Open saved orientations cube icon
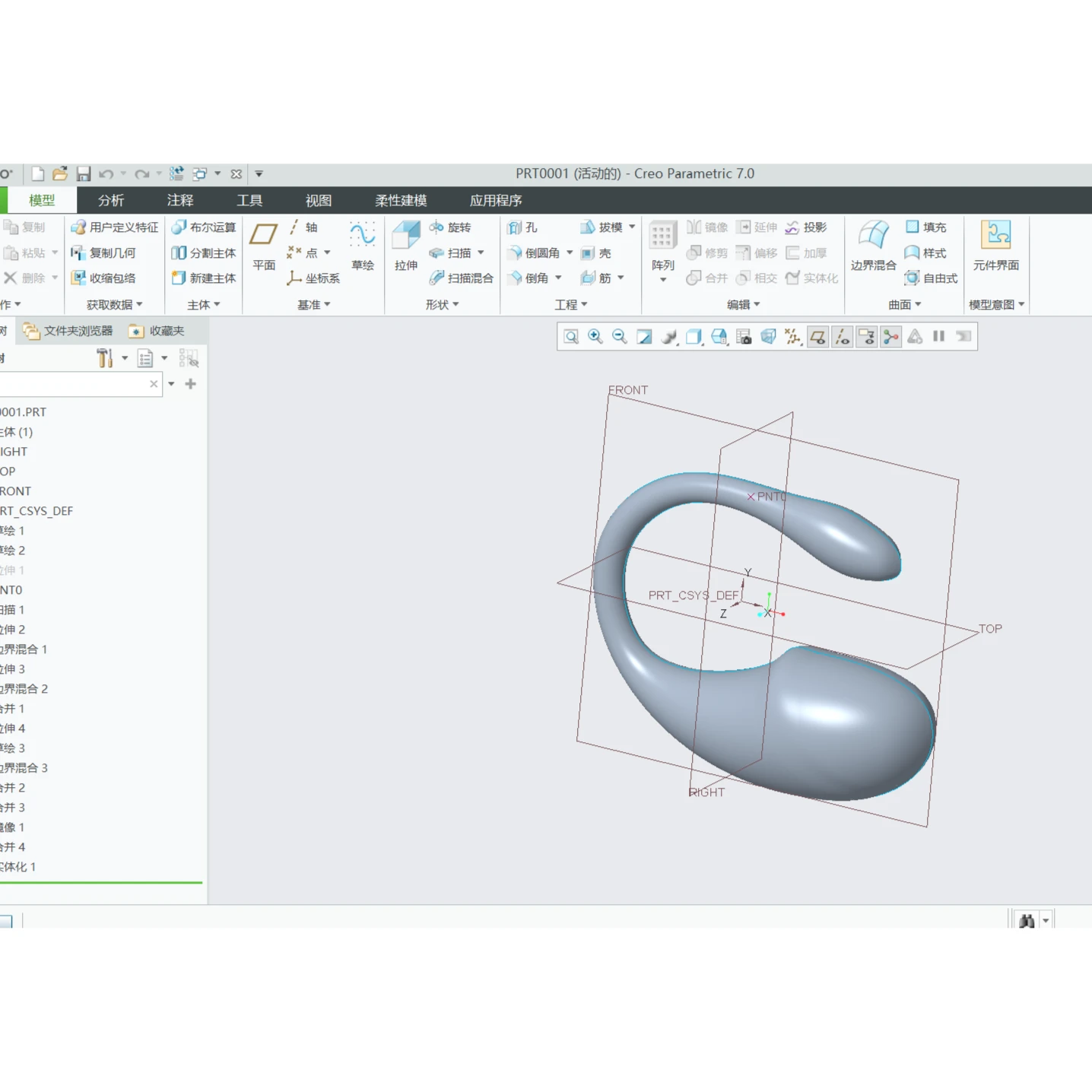Screen dimensions: 1092x1092 [x=719, y=337]
